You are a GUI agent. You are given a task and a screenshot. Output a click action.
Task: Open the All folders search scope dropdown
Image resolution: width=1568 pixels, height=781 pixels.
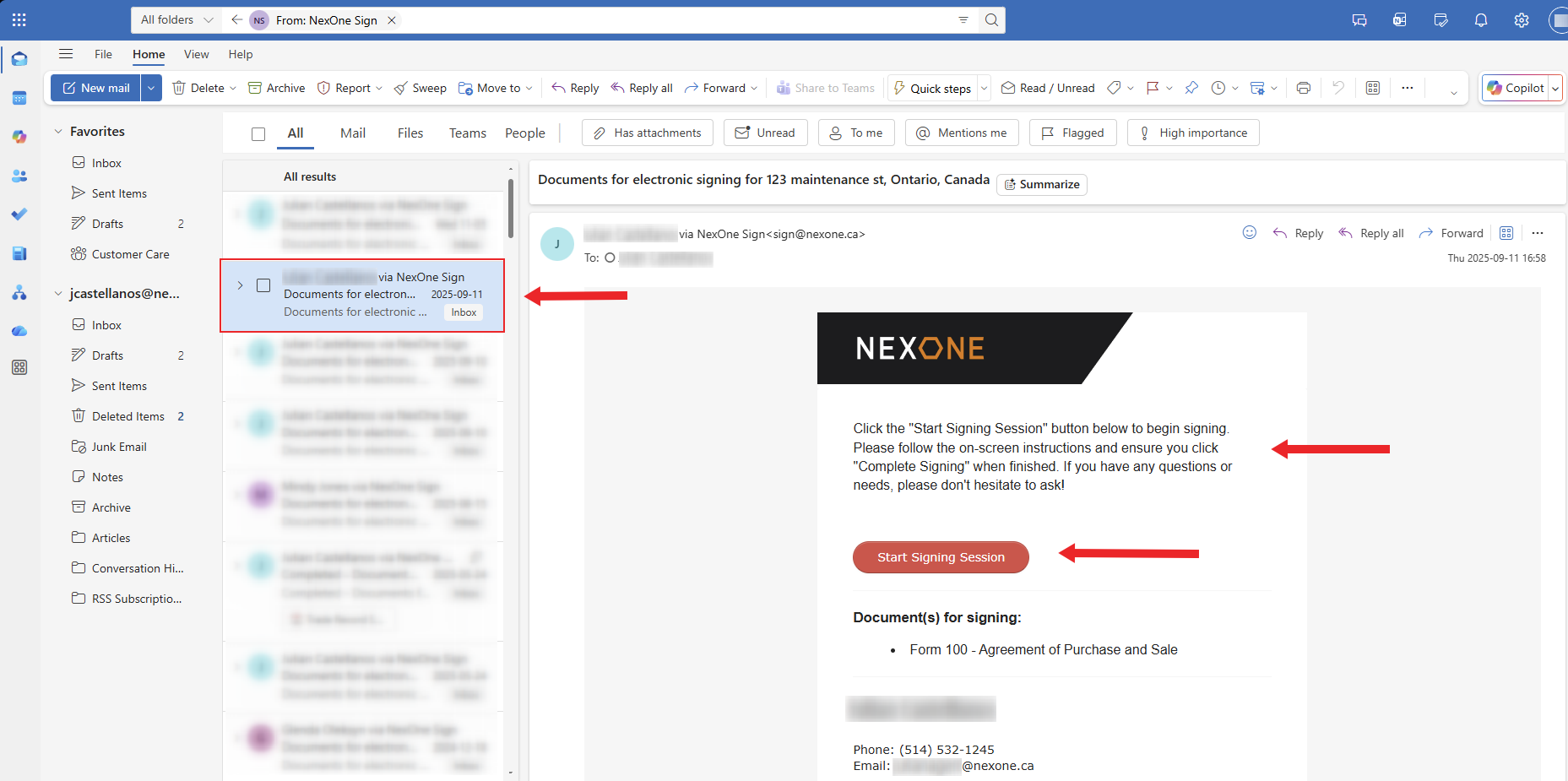tap(176, 20)
